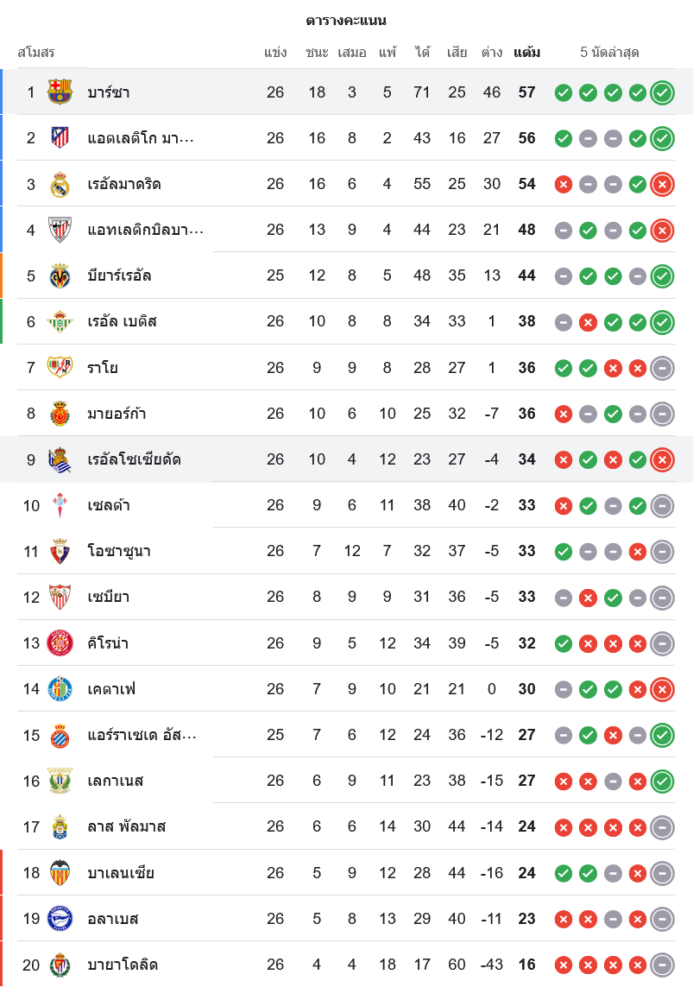Click the Real Betis club crest
693x1000 pixels.
[x=60, y=322]
